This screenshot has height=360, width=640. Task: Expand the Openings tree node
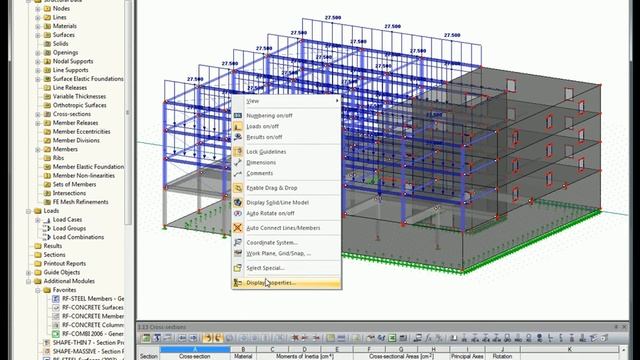[38, 53]
